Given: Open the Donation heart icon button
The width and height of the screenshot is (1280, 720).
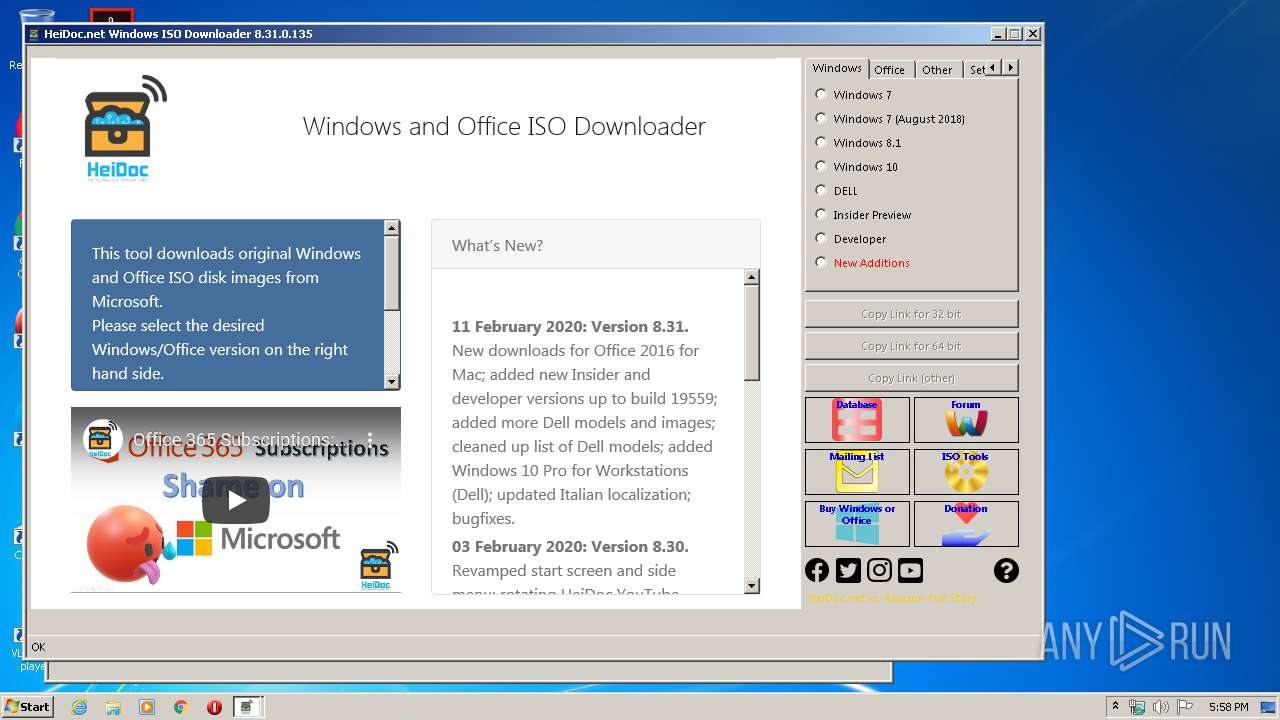Looking at the screenshot, I should click(966, 524).
